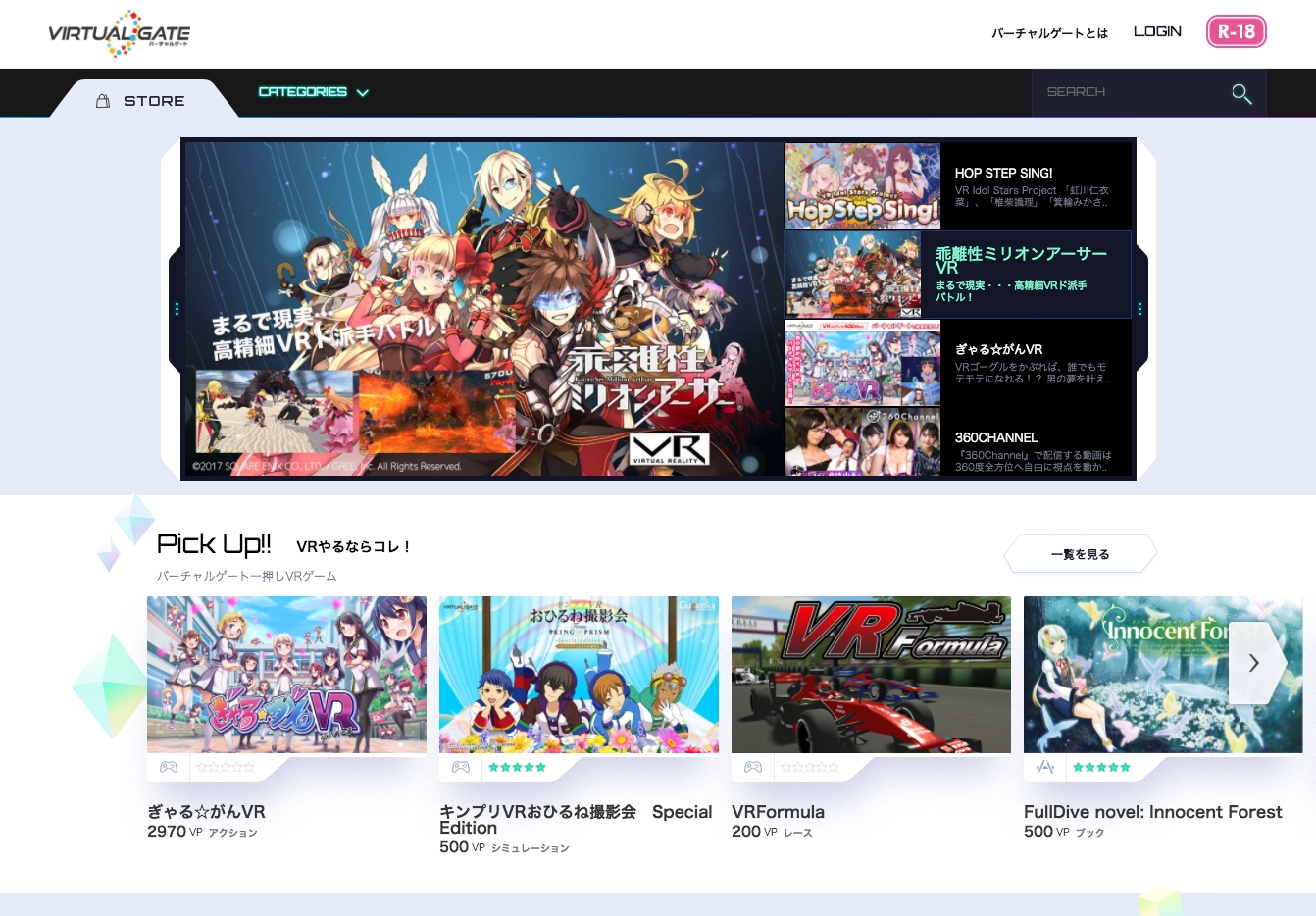
Task: Click the carousel's left-side dotted handle
Action: (177, 309)
